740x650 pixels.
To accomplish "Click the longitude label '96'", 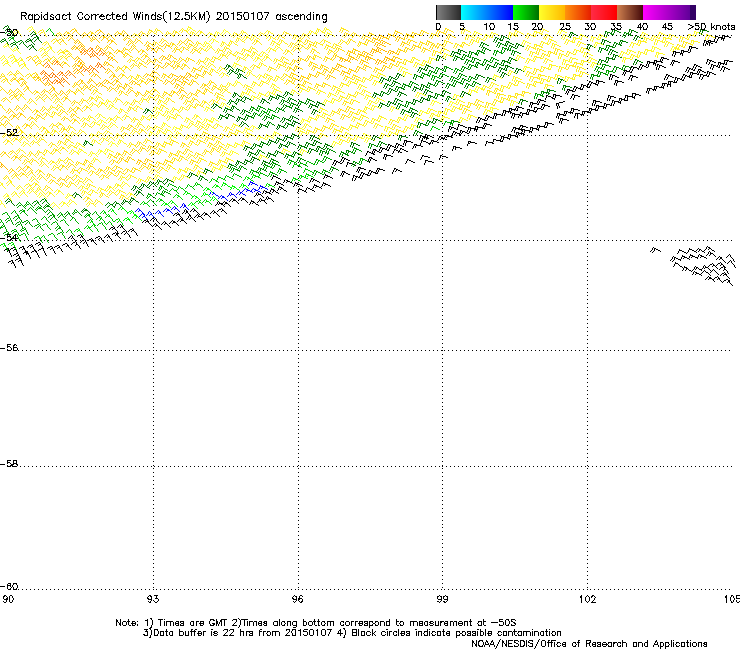I will coord(297,599).
